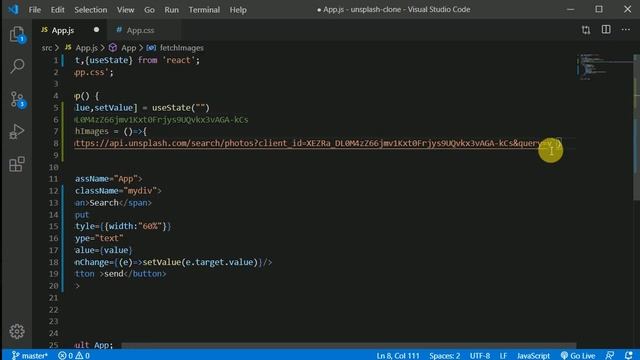Click src breadcrumb segment
This screenshot has width=640, height=360.
pos(47,48)
